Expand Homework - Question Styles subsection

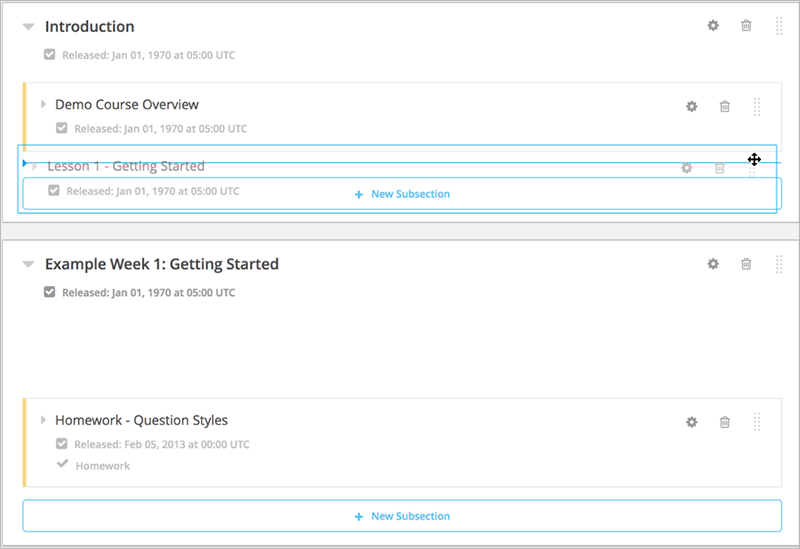coord(43,420)
